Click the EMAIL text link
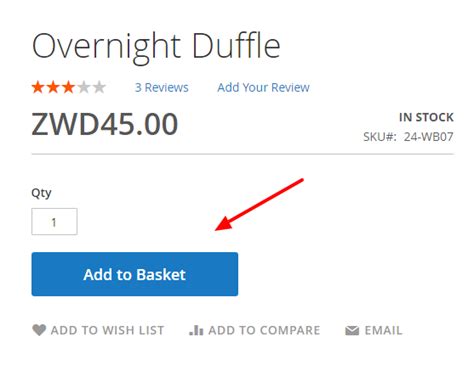 pos(383,330)
